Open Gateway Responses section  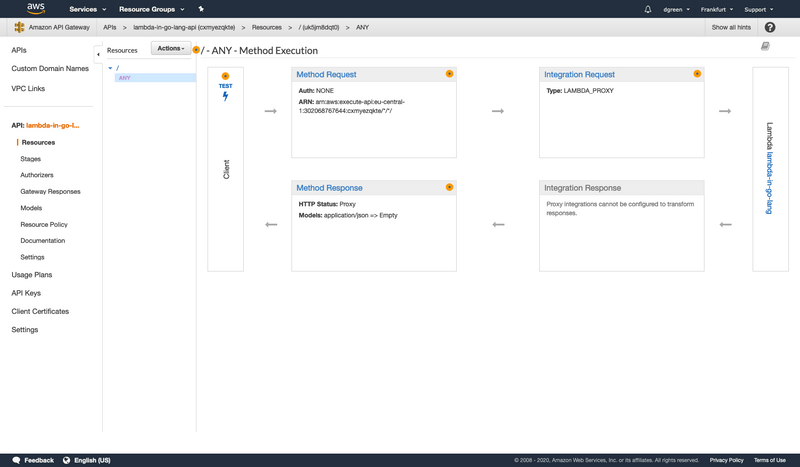click(51, 191)
